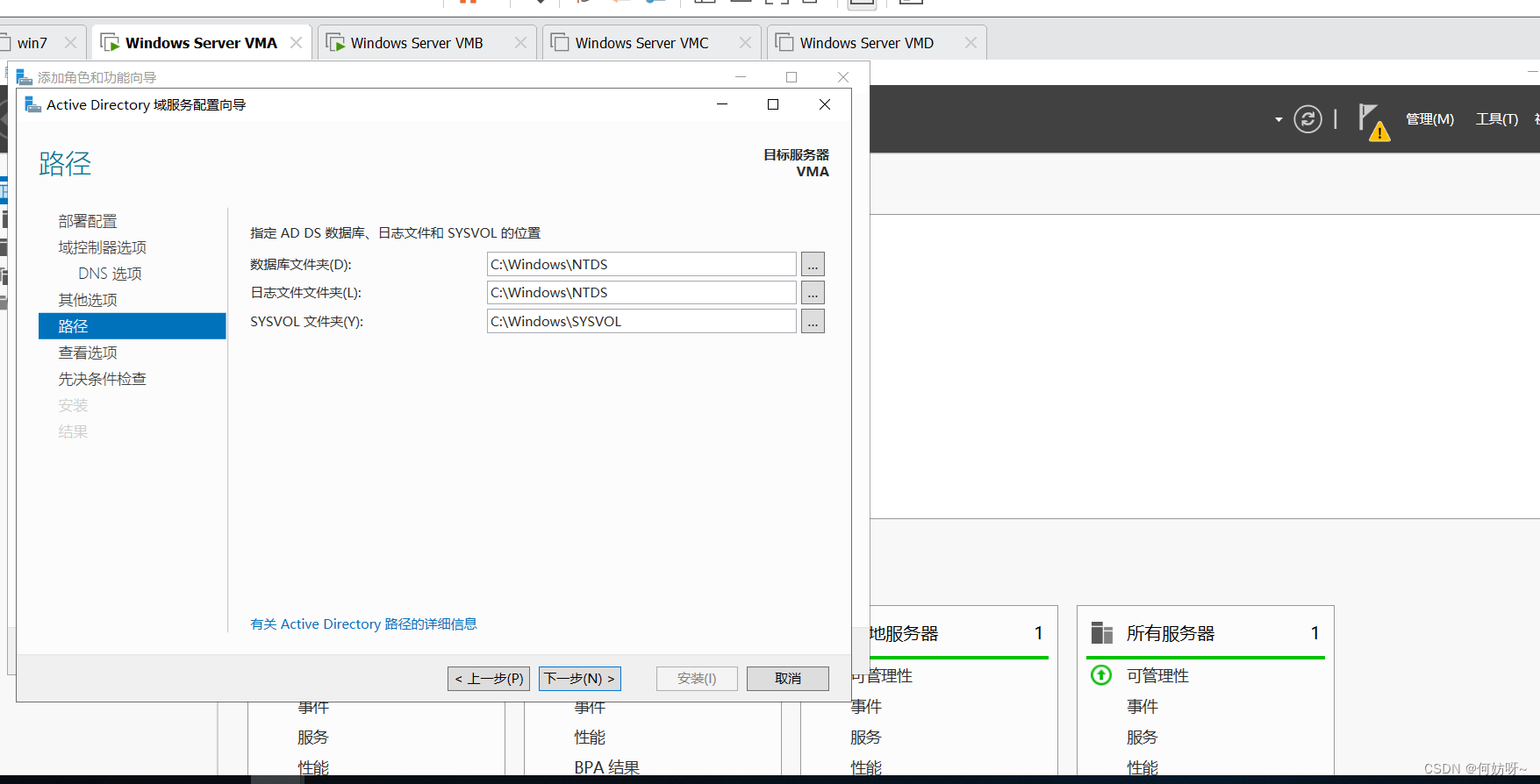The height and width of the screenshot is (784, 1540).
Task: Click the Server Manager refresh icon
Action: (1307, 118)
